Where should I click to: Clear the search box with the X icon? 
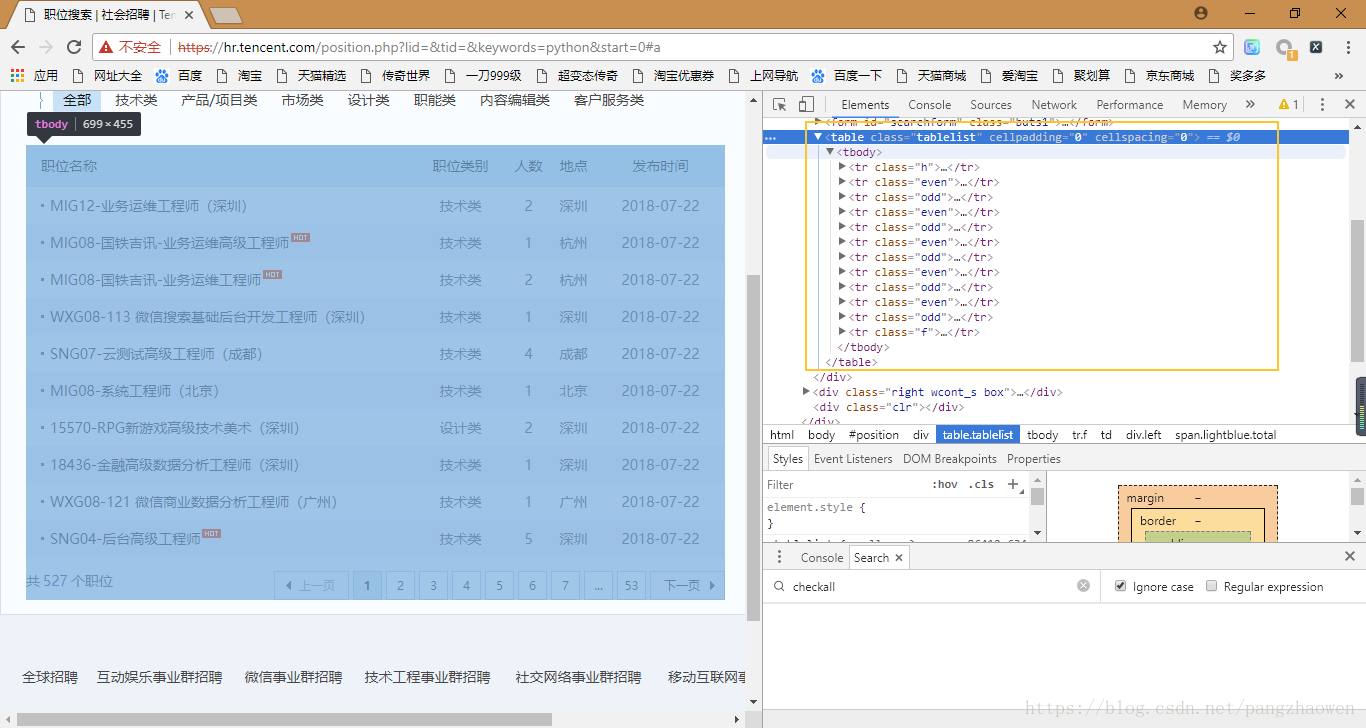click(x=1083, y=586)
